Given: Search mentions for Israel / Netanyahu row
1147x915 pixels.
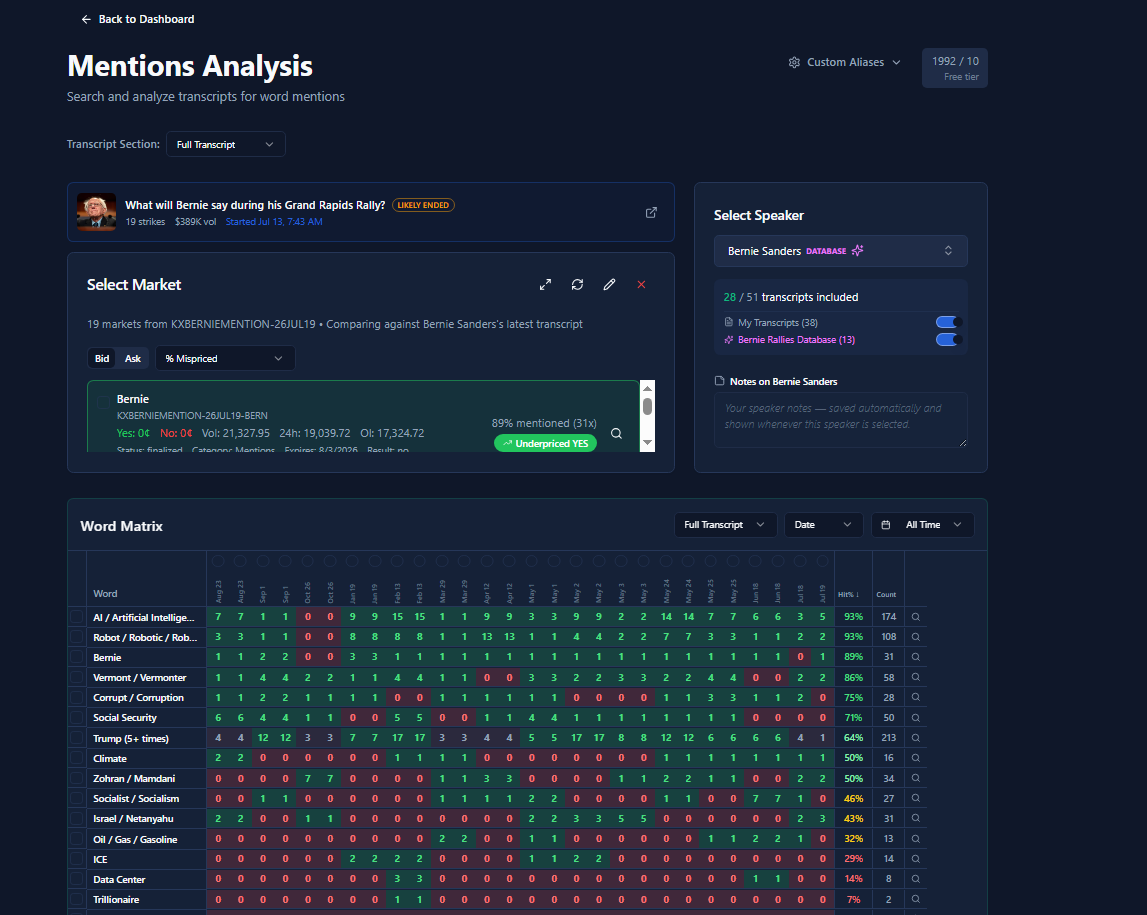Looking at the screenshot, I should [916, 818].
